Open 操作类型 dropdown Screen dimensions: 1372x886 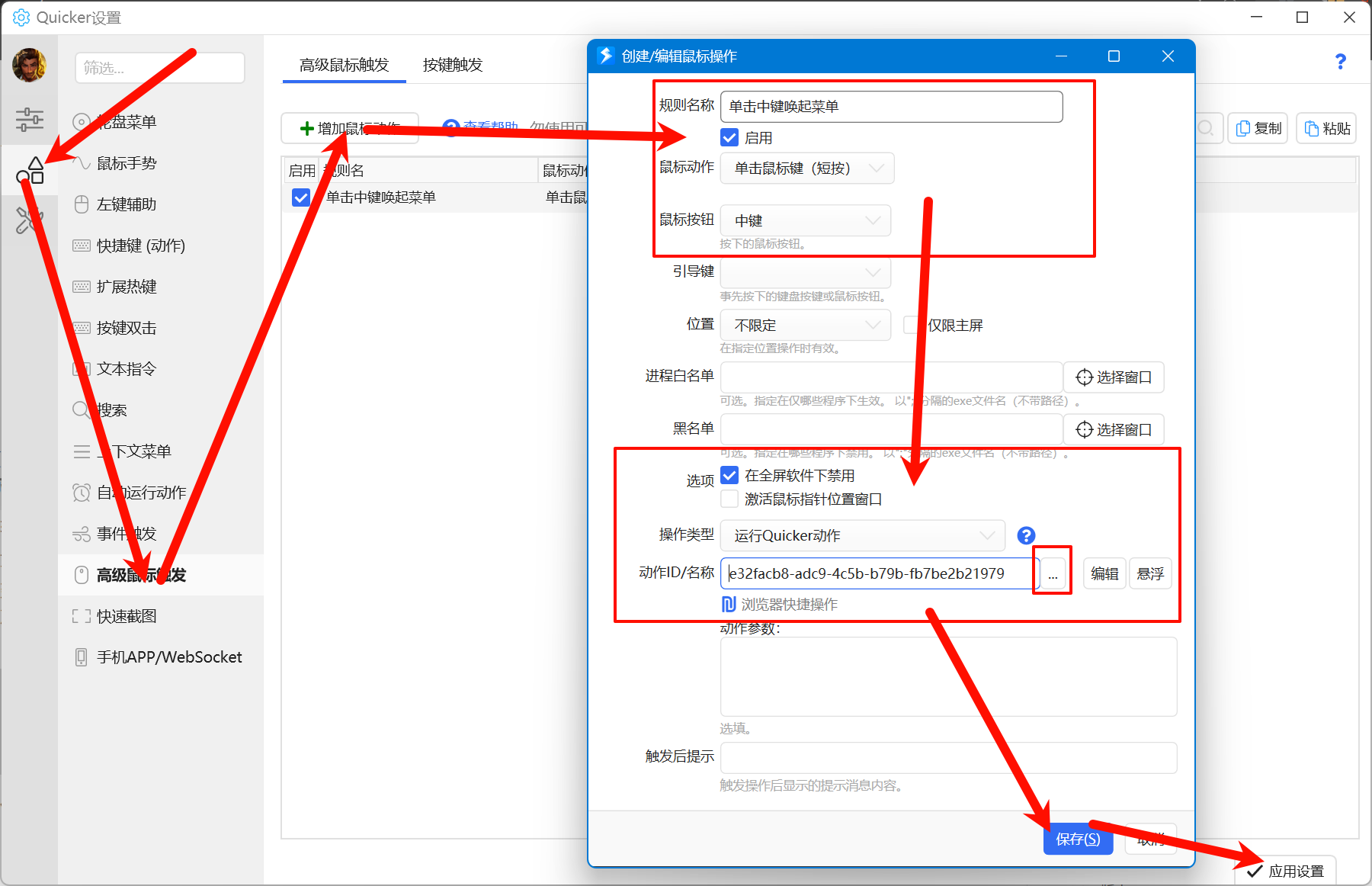pyautogui.click(x=863, y=536)
